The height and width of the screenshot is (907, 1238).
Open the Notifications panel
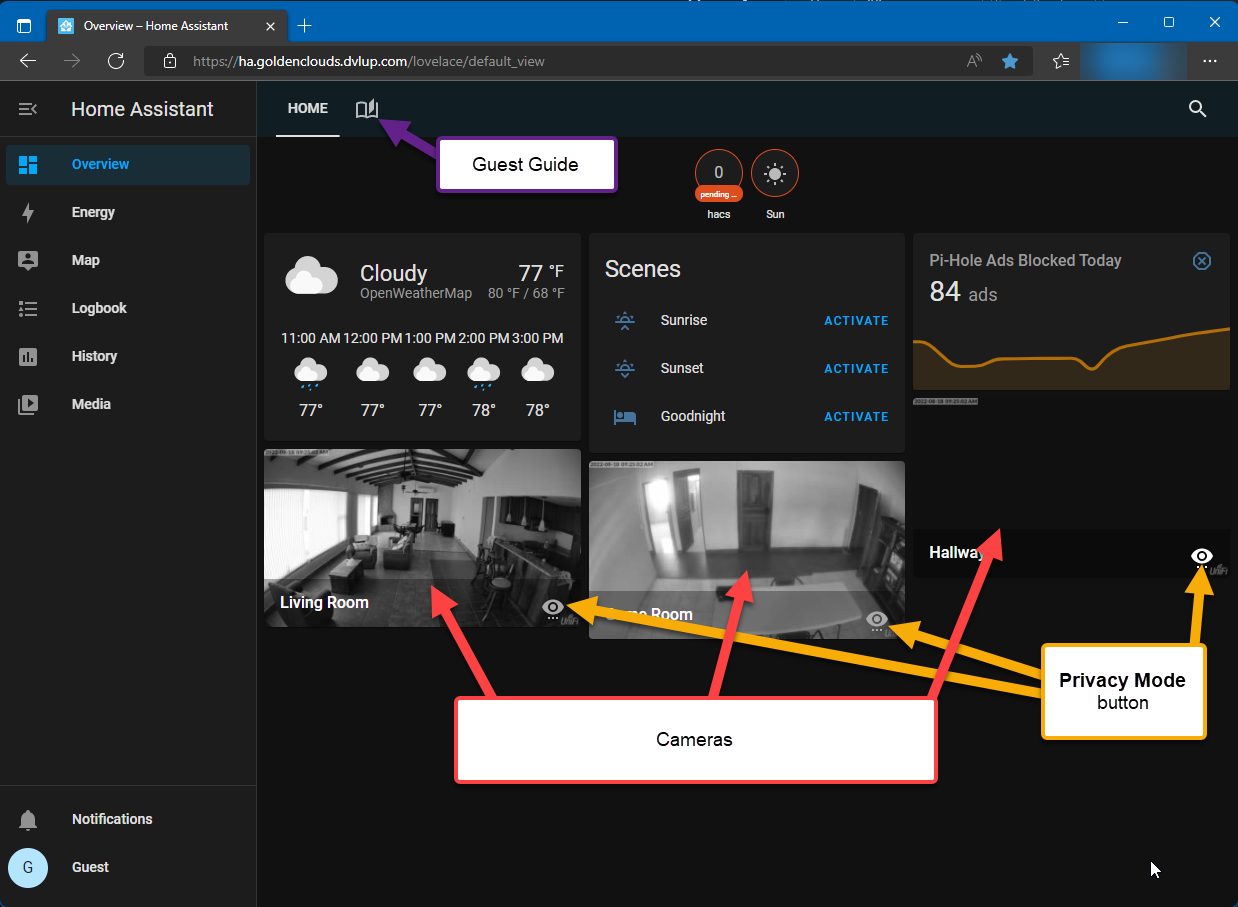[112, 819]
